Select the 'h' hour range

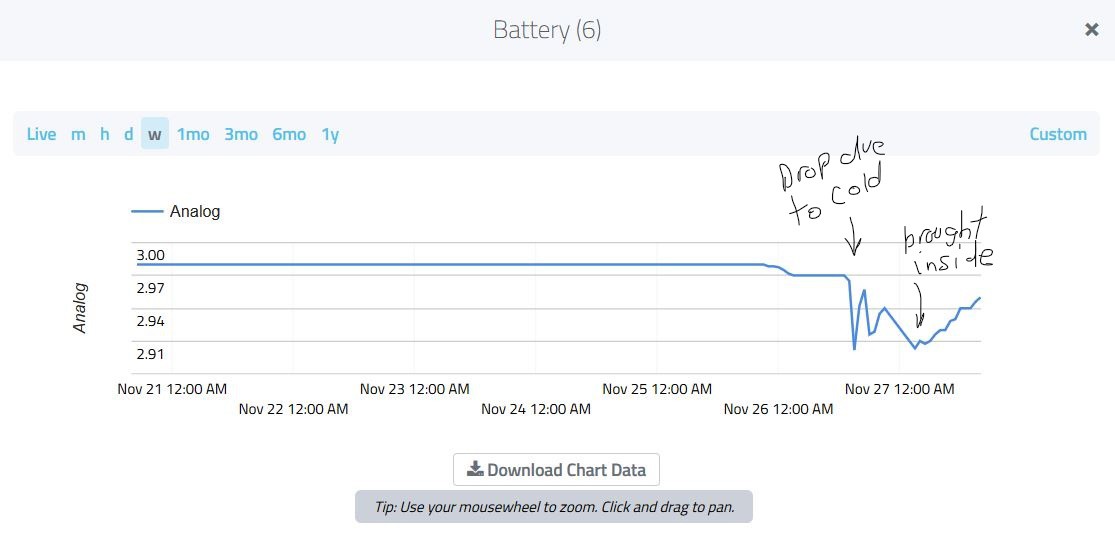point(105,134)
